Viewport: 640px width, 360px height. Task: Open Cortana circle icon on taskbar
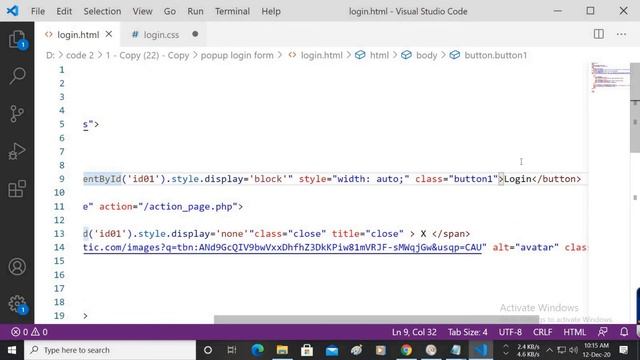208,350
